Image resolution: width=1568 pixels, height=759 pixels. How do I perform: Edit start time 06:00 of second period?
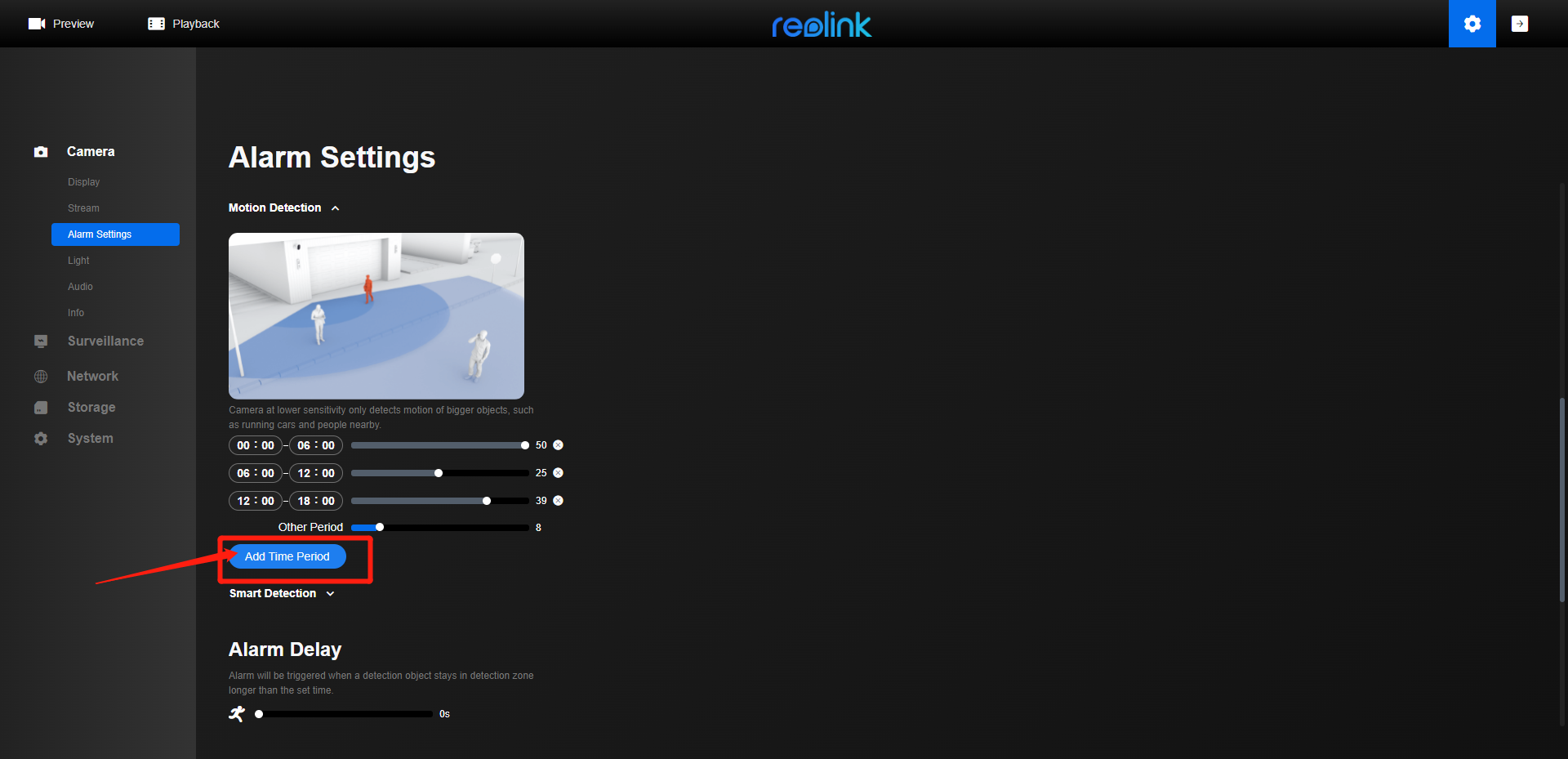(256, 473)
